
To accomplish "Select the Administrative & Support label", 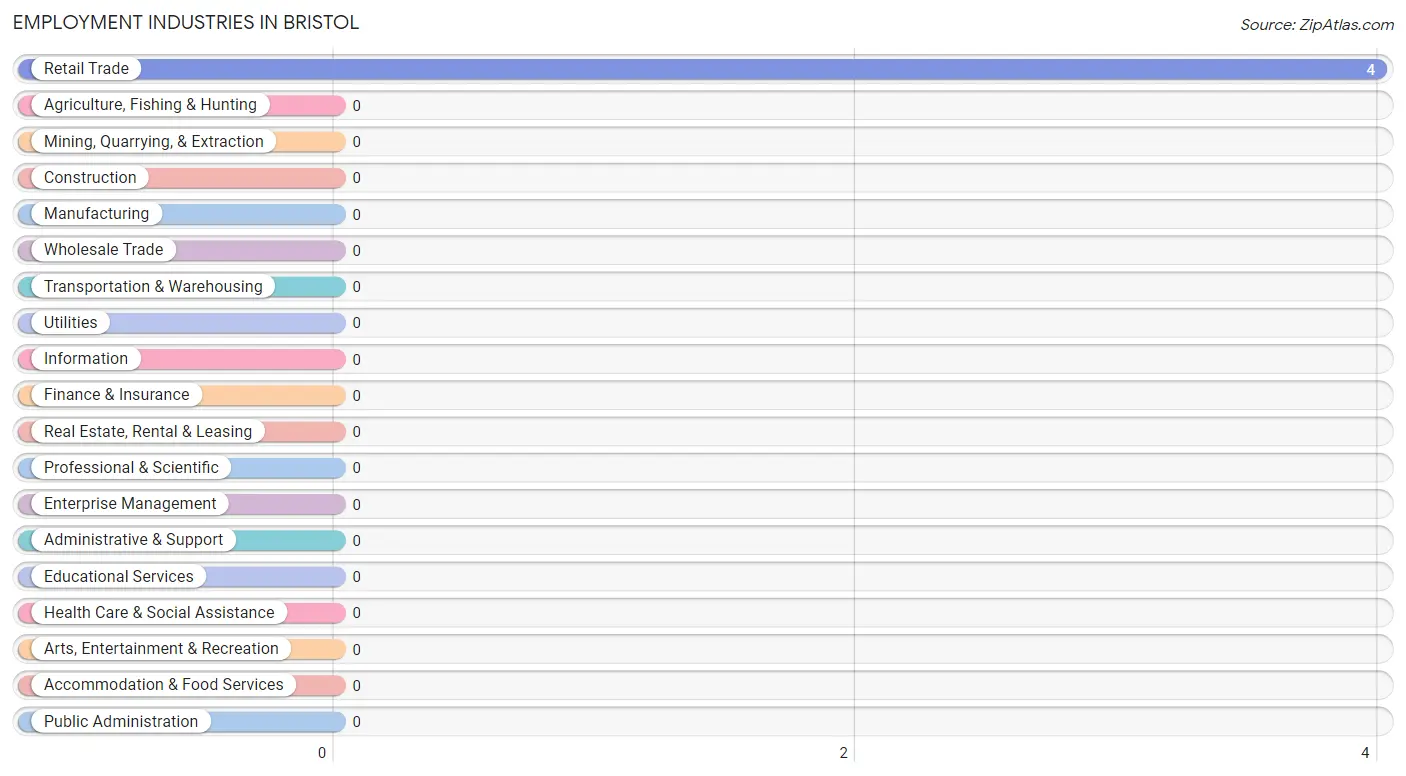I will pyautogui.click(x=134, y=540).
